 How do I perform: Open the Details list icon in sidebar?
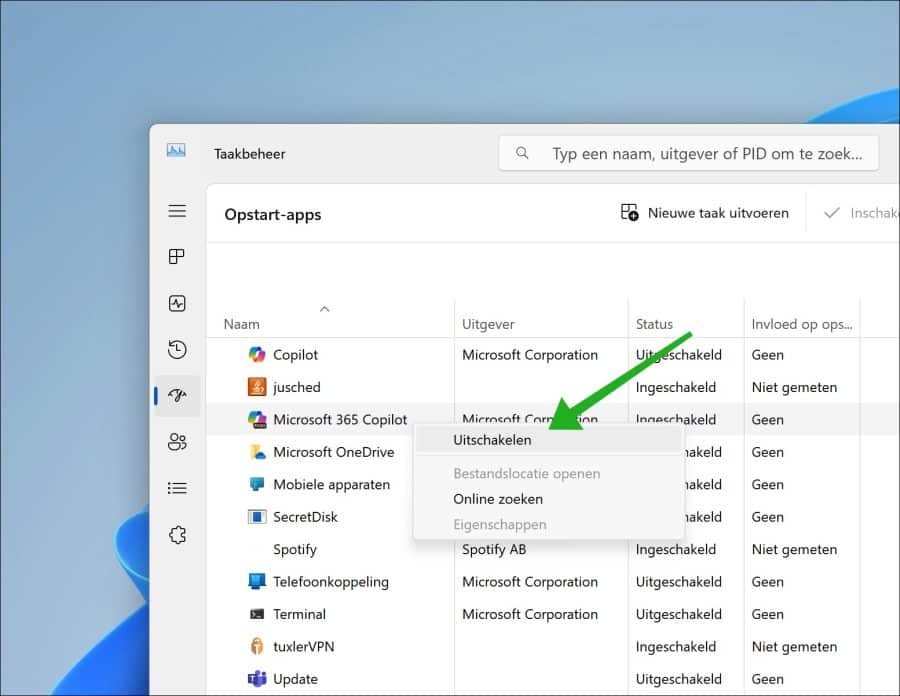coord(177,488)
